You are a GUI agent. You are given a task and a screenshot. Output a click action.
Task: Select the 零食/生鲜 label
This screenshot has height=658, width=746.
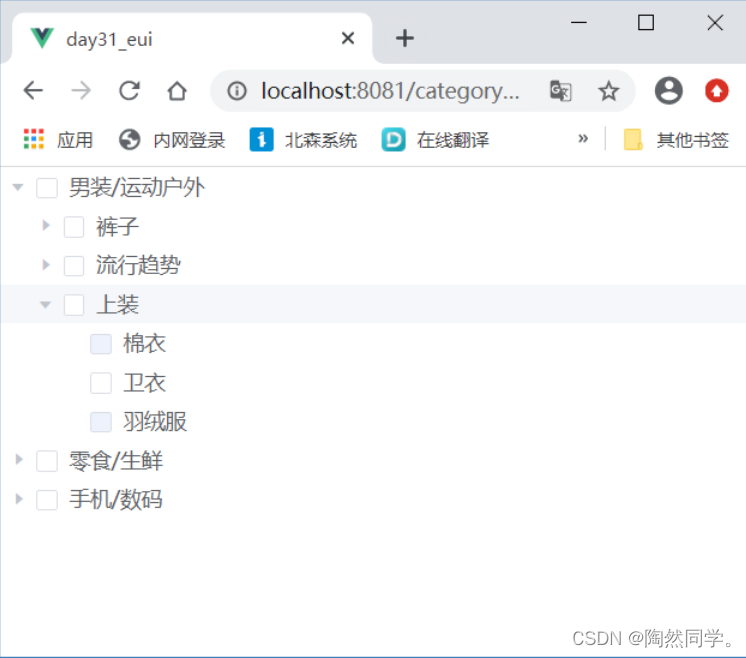116,461
